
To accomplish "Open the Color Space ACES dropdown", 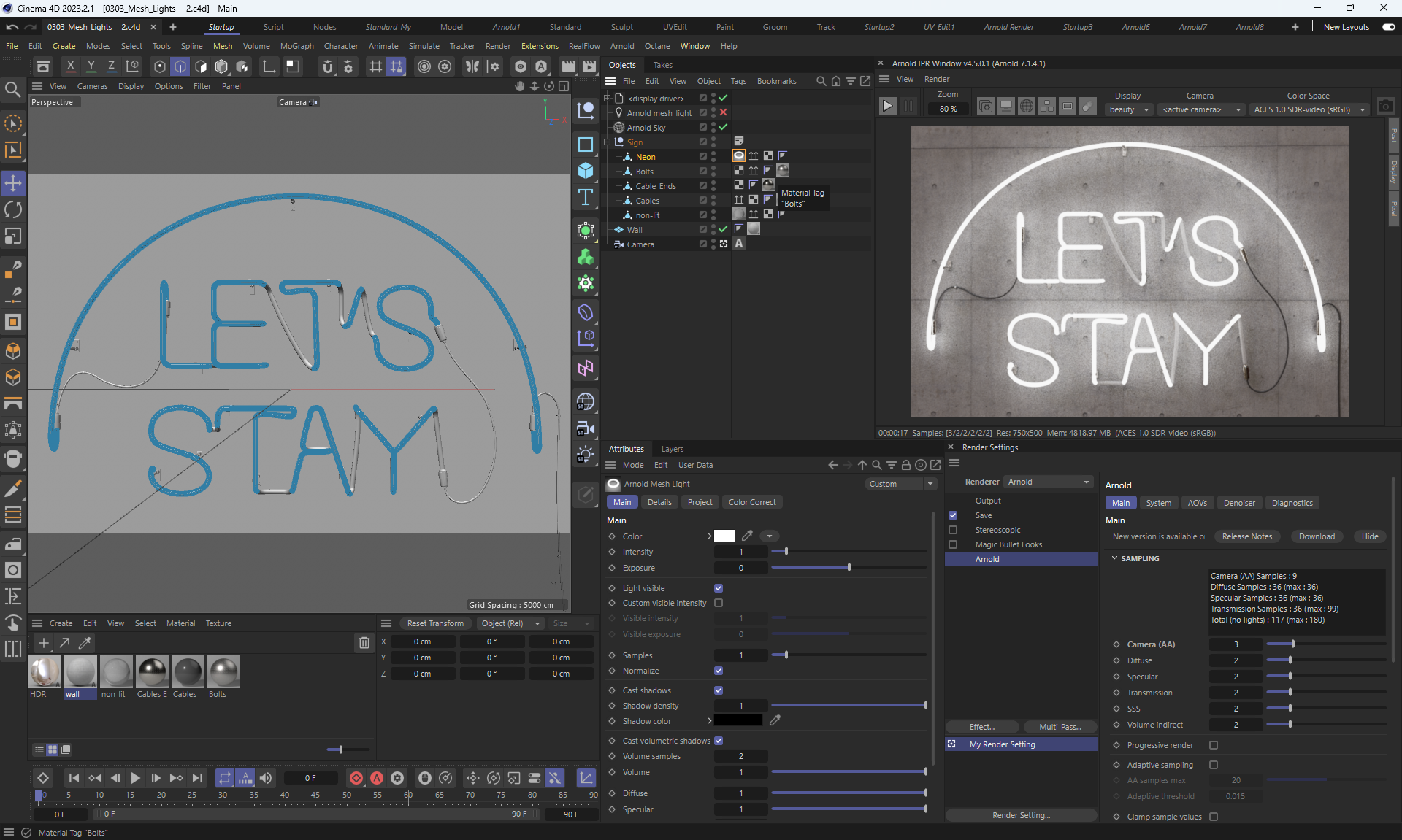I will click(1309, 109).
